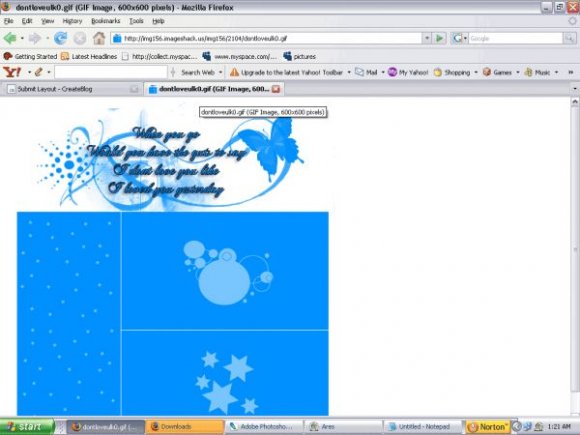Close the dontloveulk0.gif tab

point(276,89)
